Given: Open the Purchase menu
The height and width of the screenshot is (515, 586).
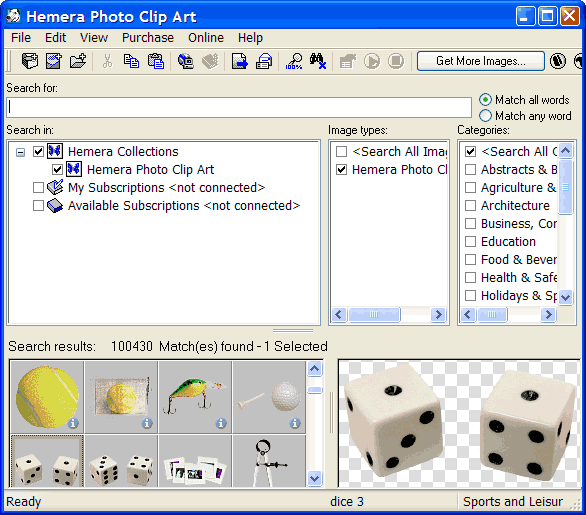Looking at the screenshot, I should [148, 38].
